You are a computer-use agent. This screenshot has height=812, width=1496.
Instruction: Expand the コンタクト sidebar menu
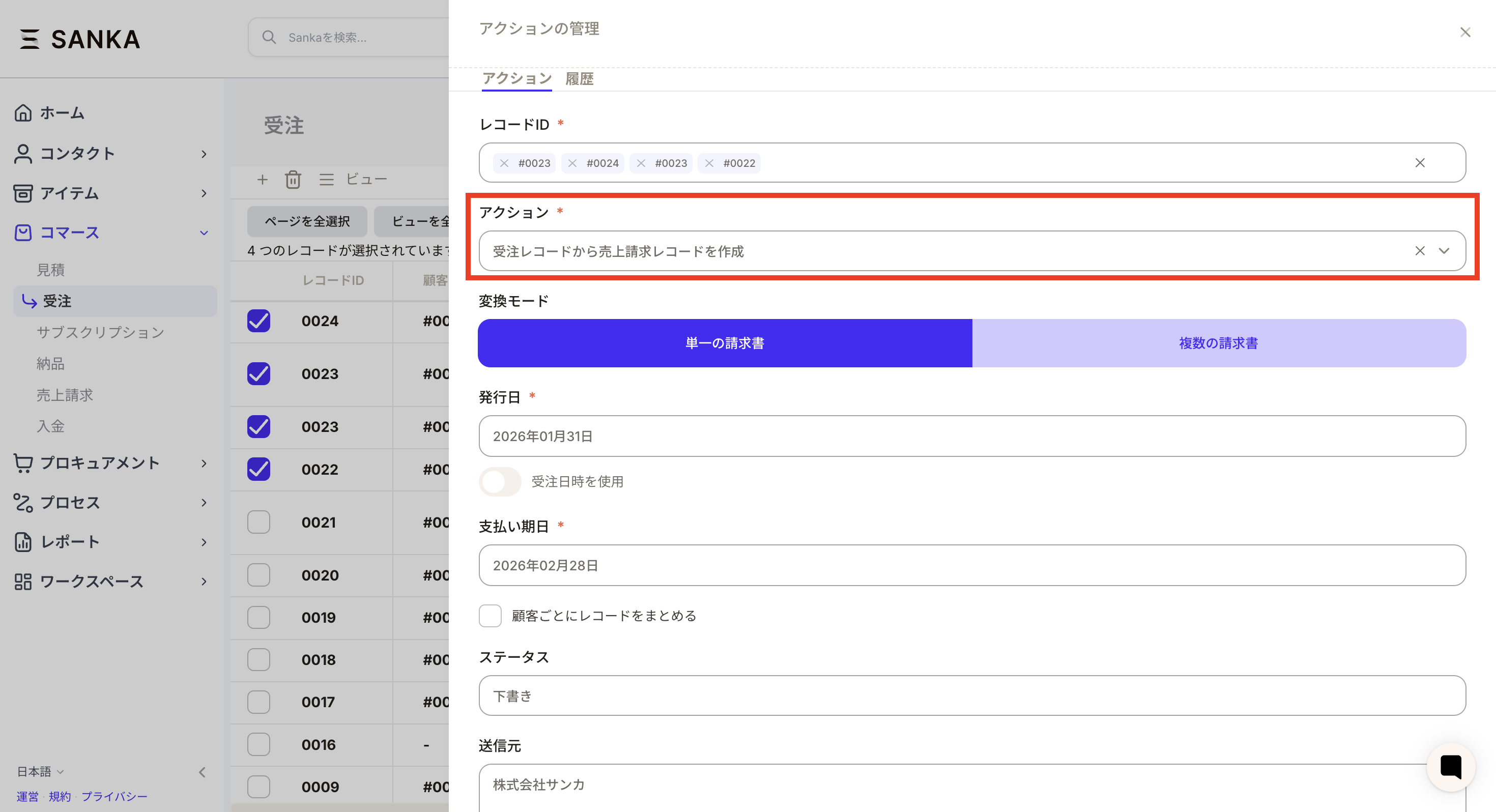click(x=204, y=154)
